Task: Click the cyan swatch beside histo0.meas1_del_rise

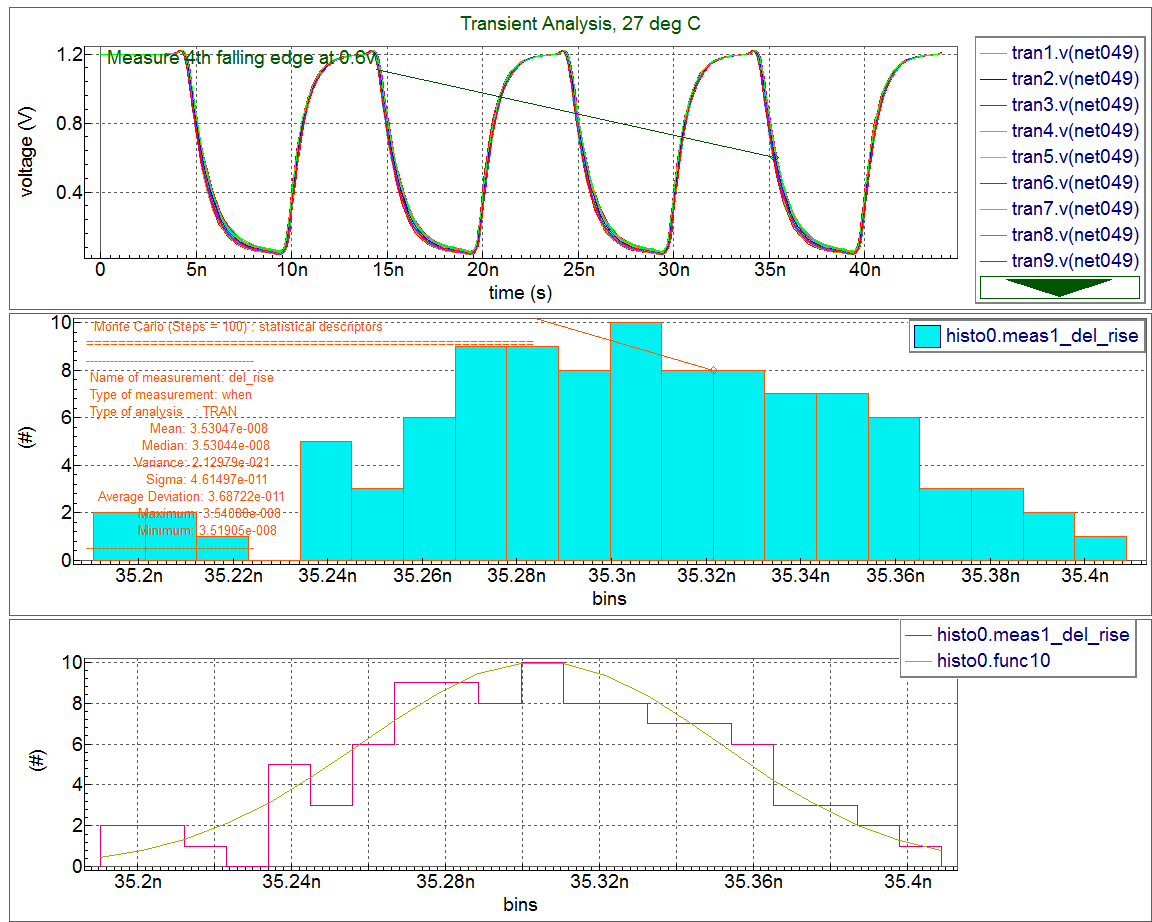Action: click(927, 336)
